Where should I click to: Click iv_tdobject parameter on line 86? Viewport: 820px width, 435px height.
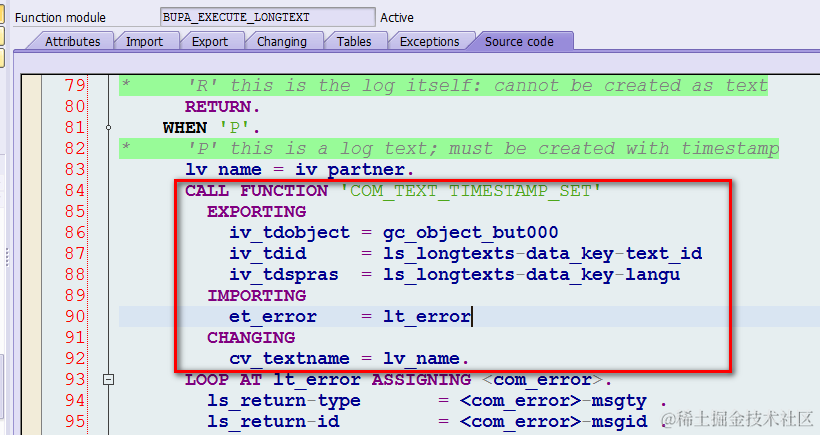(x=289, y=233)
